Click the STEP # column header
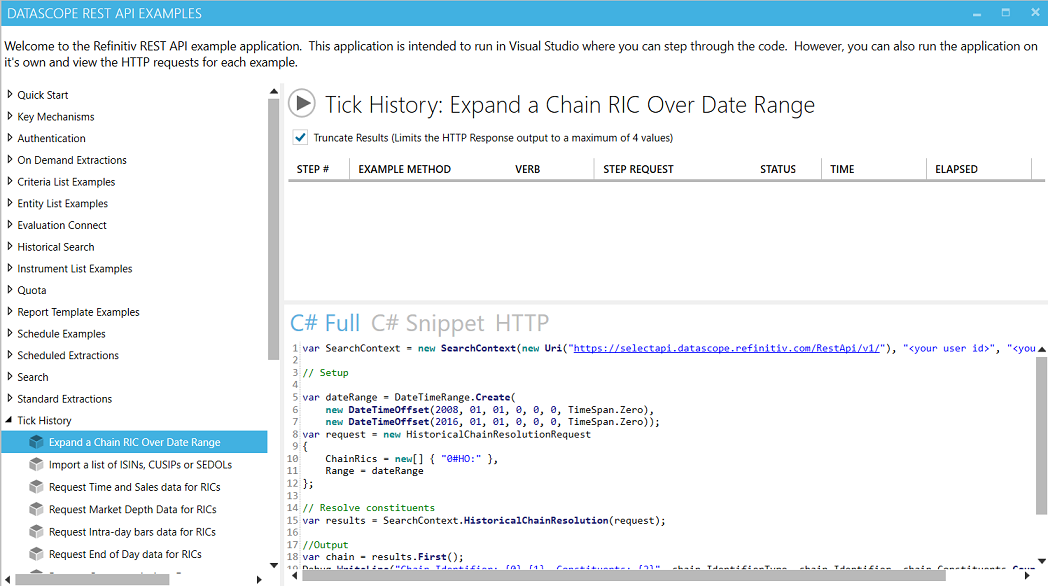Viewport: 1048px width, 586px height. (313, 169)
